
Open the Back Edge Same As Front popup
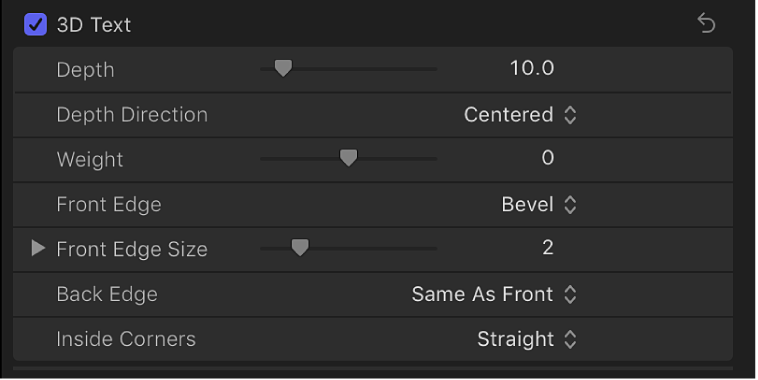point(494,294)
